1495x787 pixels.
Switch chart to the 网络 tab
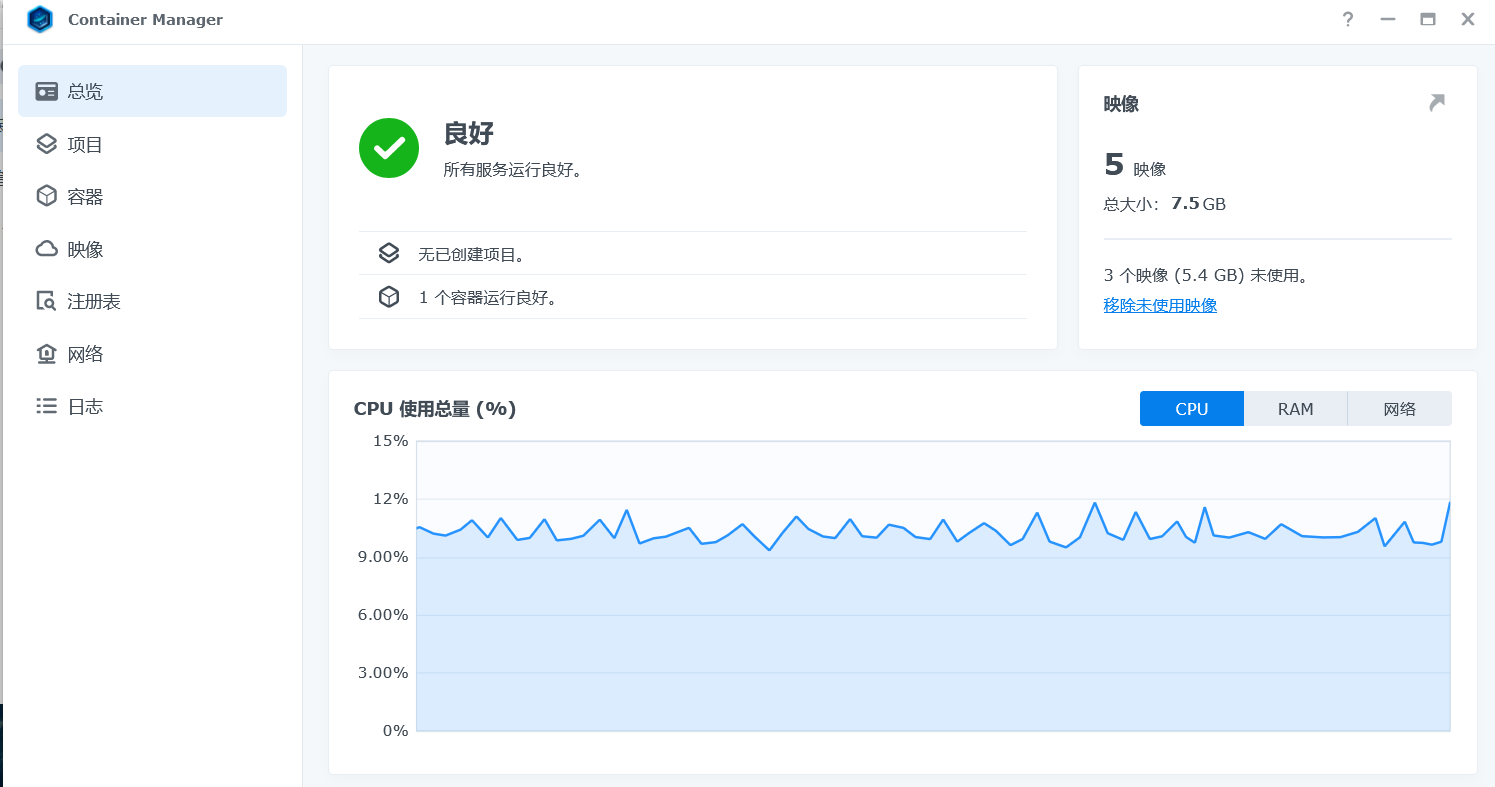coord(1399,409)
